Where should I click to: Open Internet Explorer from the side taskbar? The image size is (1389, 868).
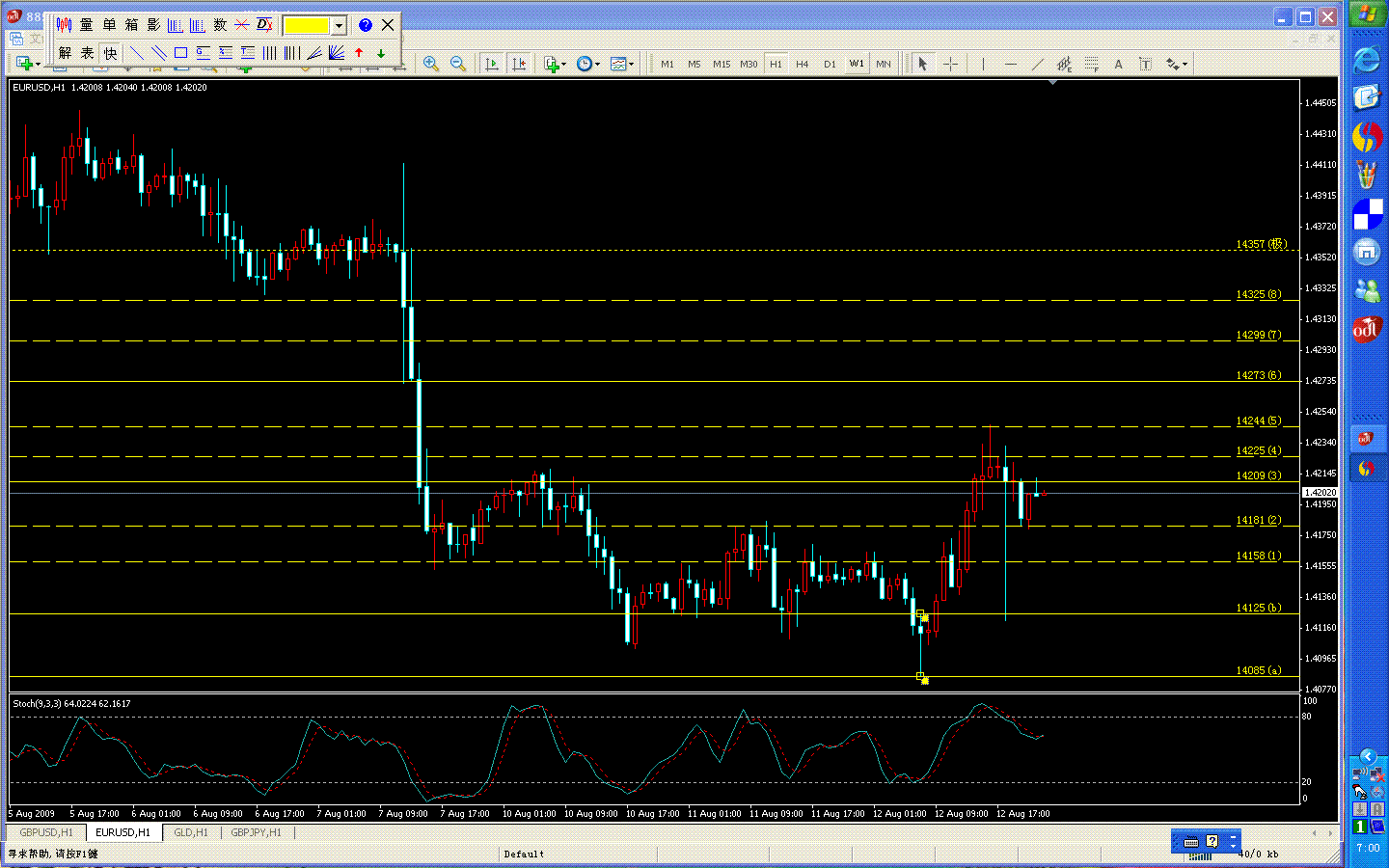pyautogui.click(x=1367, y=60)
